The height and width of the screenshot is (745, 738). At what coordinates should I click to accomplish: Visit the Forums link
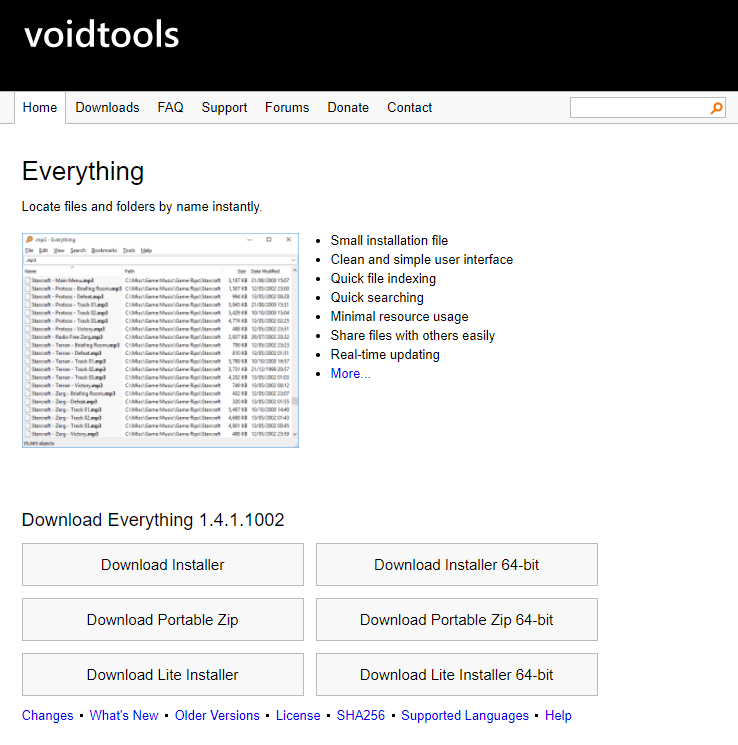click(x=287, y=107)
